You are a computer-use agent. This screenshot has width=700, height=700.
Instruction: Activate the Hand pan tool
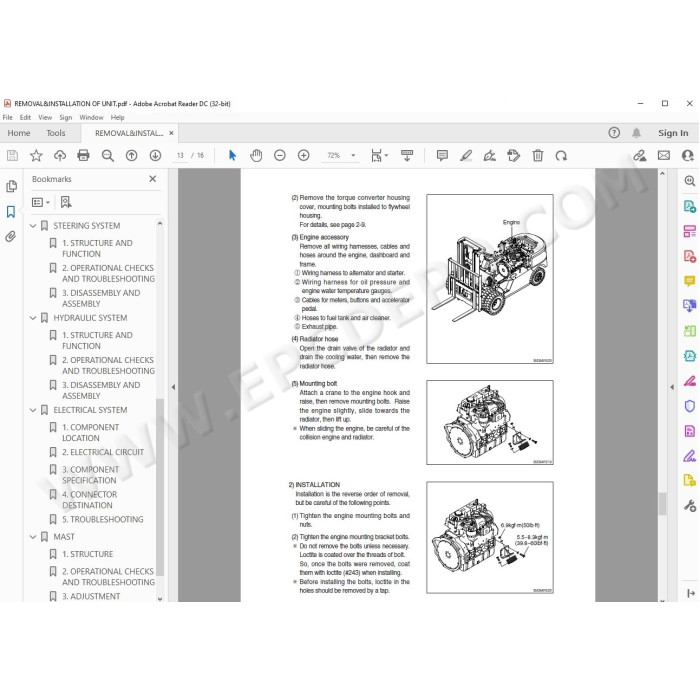point(256,155)
